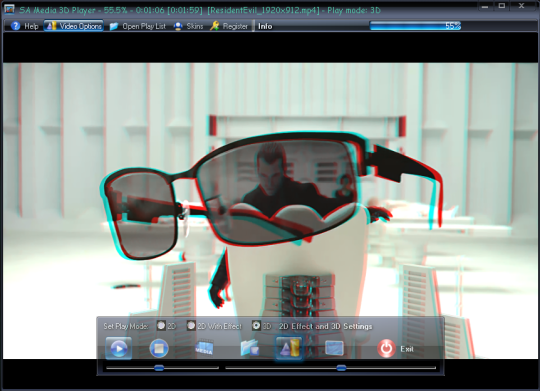Click the blue Play button
Image resolution: width=540 pixels, height=391 pixels.
pyautogui.click(x=118, y=348)
